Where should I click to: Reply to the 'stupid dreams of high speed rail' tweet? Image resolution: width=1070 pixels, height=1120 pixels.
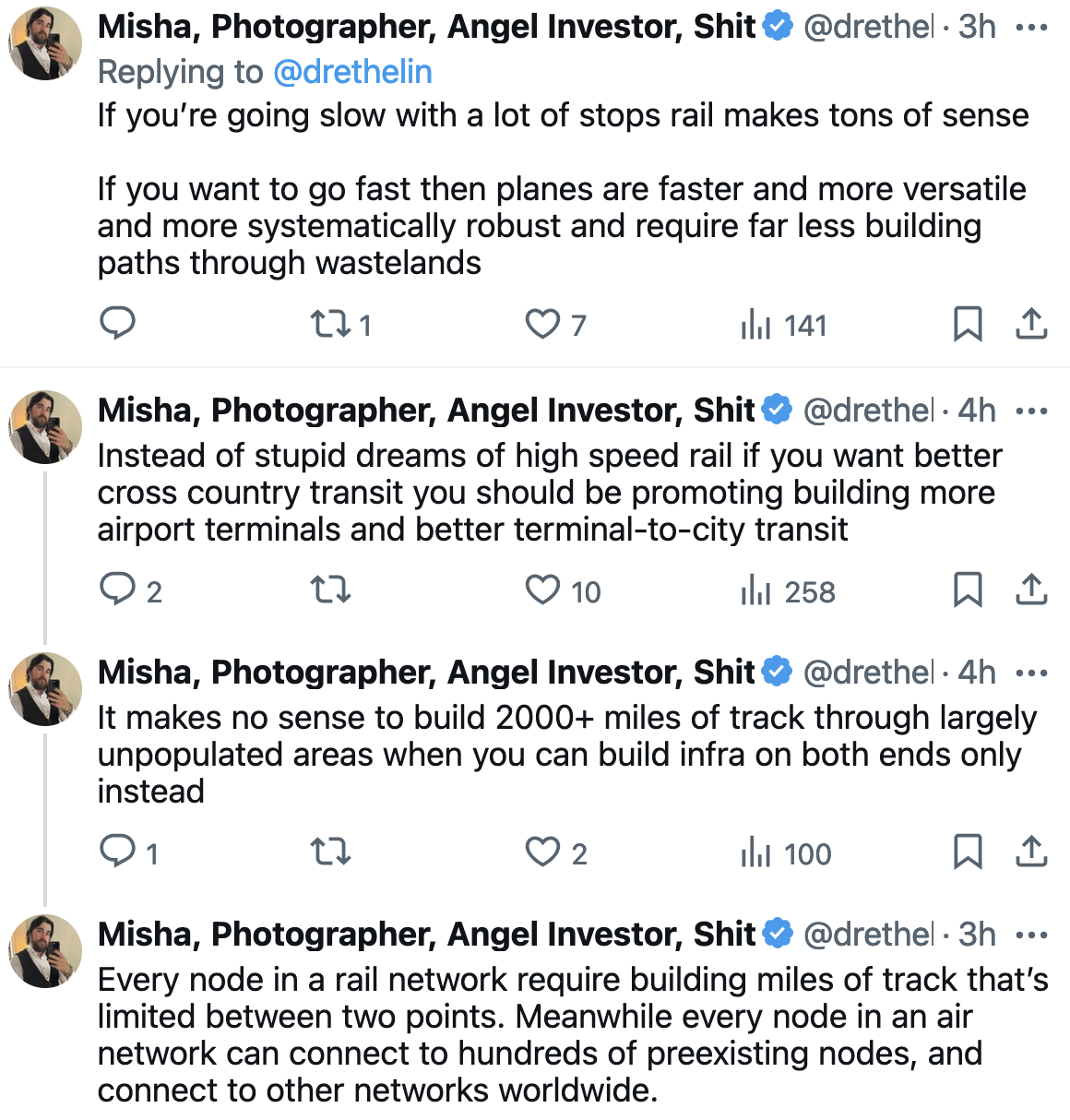[117, 590]
